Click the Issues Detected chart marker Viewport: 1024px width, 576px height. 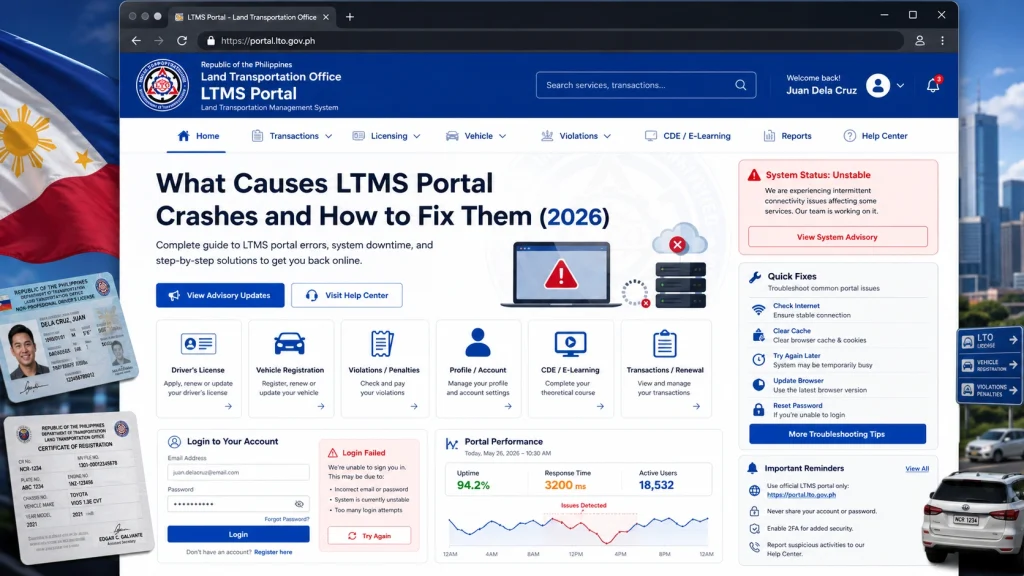click(583, 505)
